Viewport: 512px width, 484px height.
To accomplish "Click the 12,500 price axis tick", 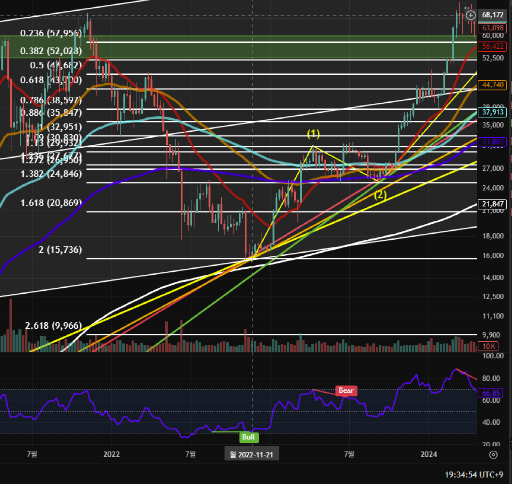I will click(493, 297).
